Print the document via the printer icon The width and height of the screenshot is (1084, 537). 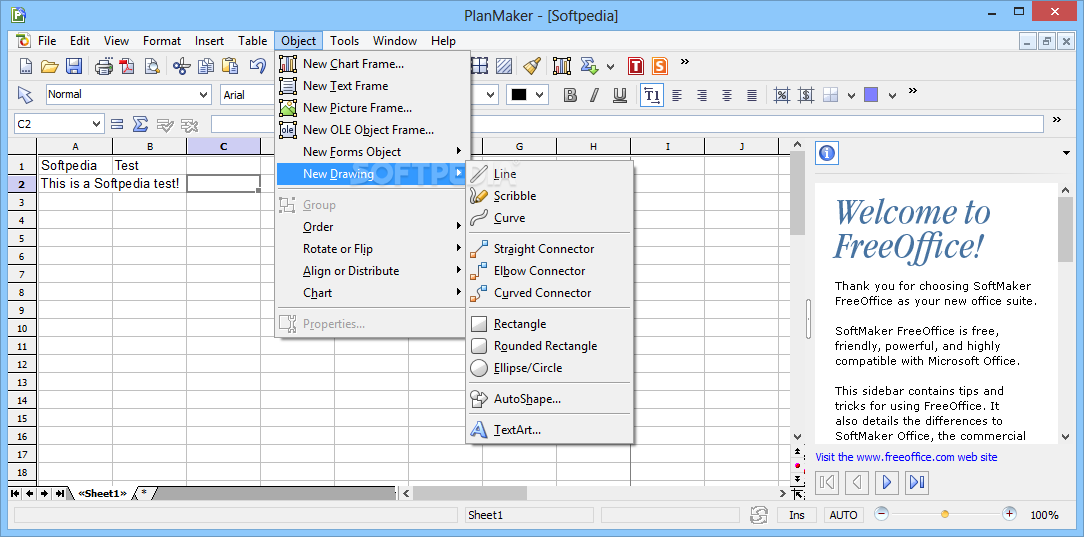pyautogui.click(x=104, y=66)
